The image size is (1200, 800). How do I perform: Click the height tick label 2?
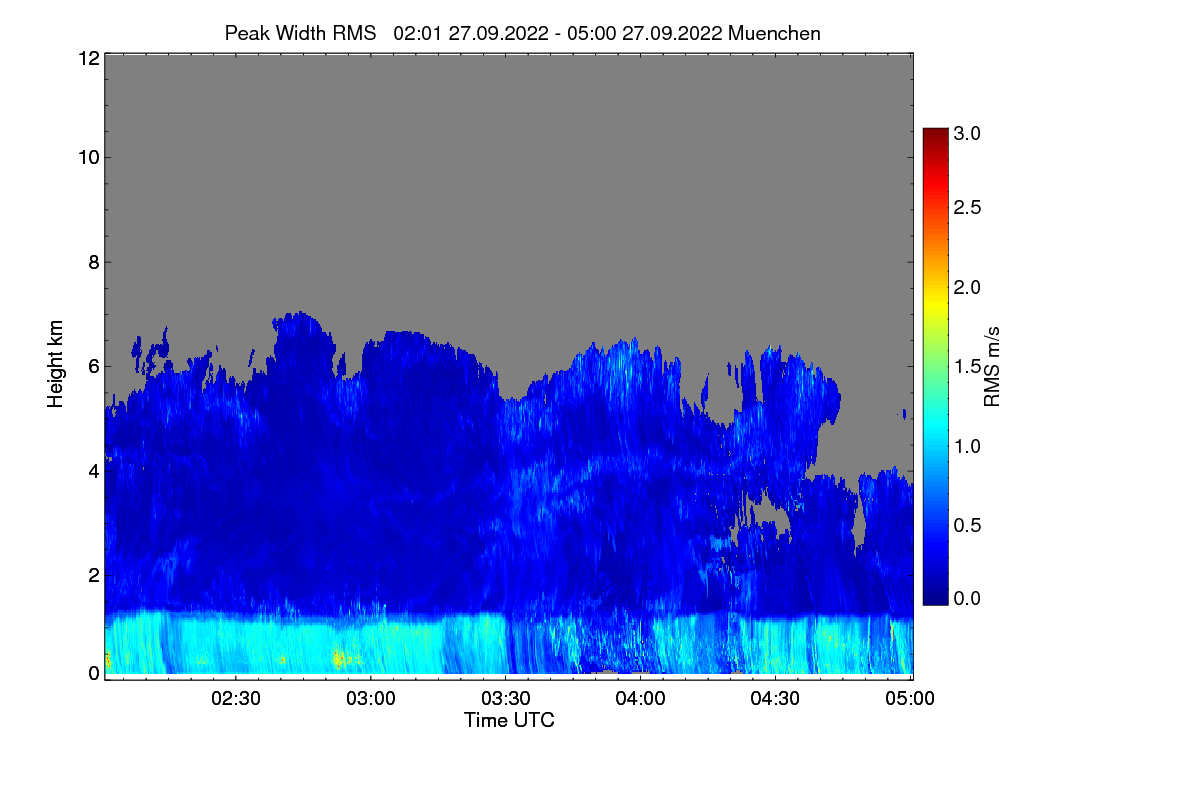click(x=94, y=575)
